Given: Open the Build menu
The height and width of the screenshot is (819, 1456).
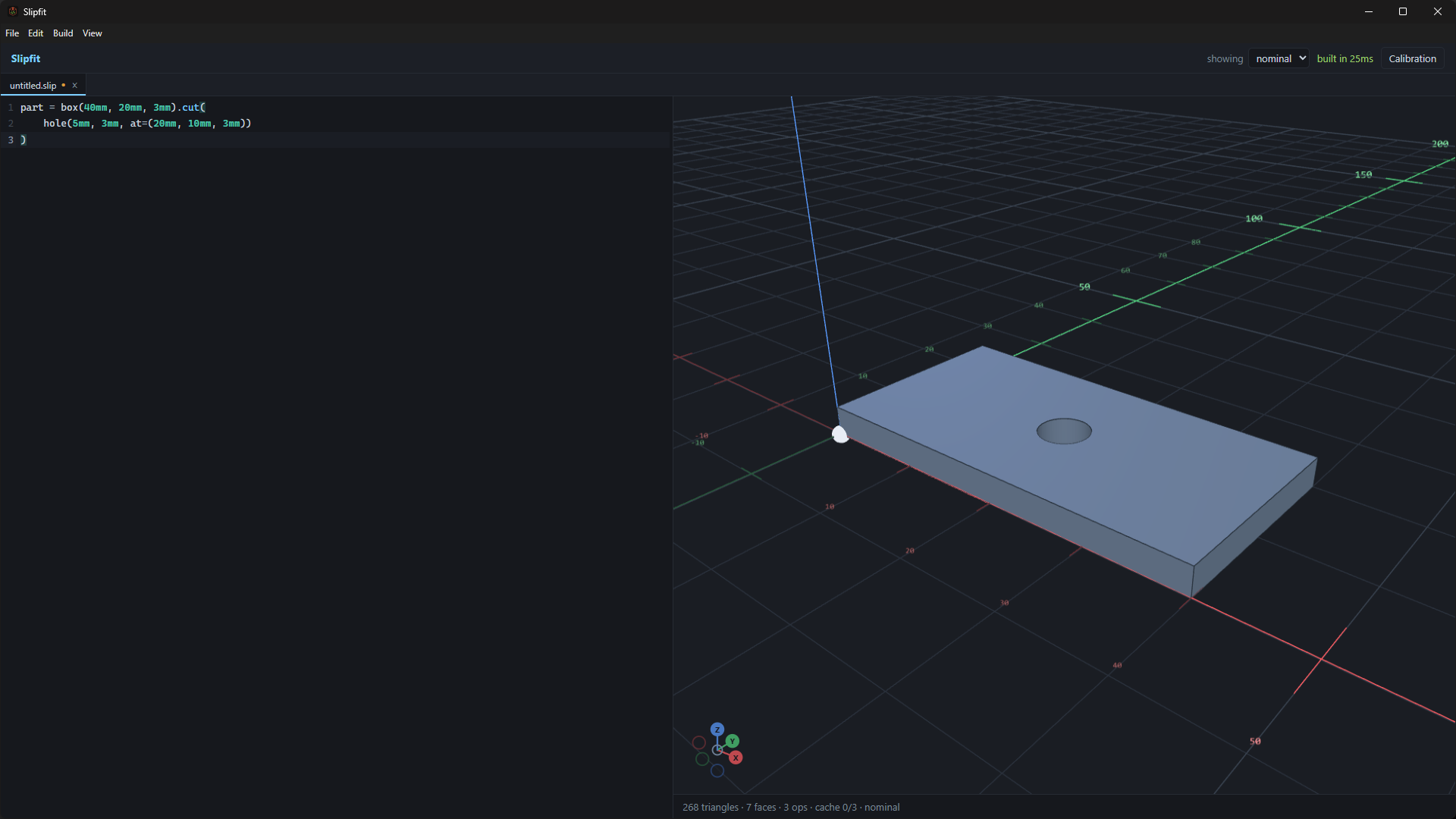Looking at the screenshot, I should pyautogui.click(x=63, y=33).
